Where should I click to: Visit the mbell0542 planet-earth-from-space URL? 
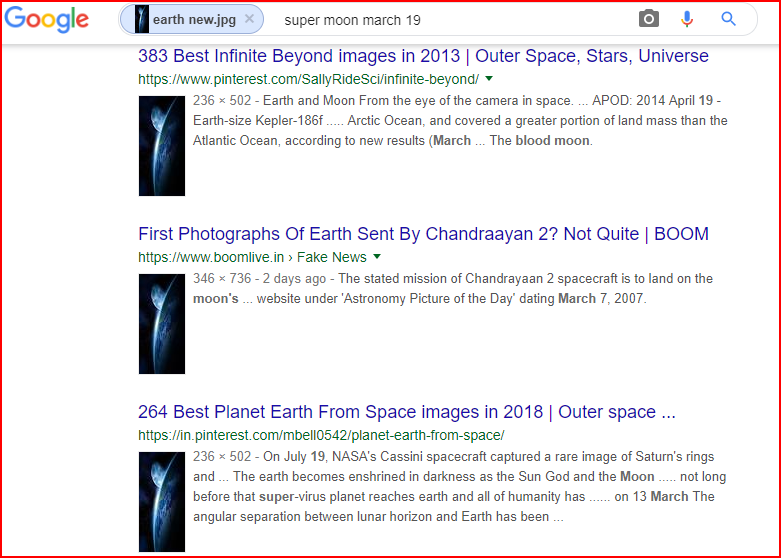pyautogui.click(x=321, y=435)
